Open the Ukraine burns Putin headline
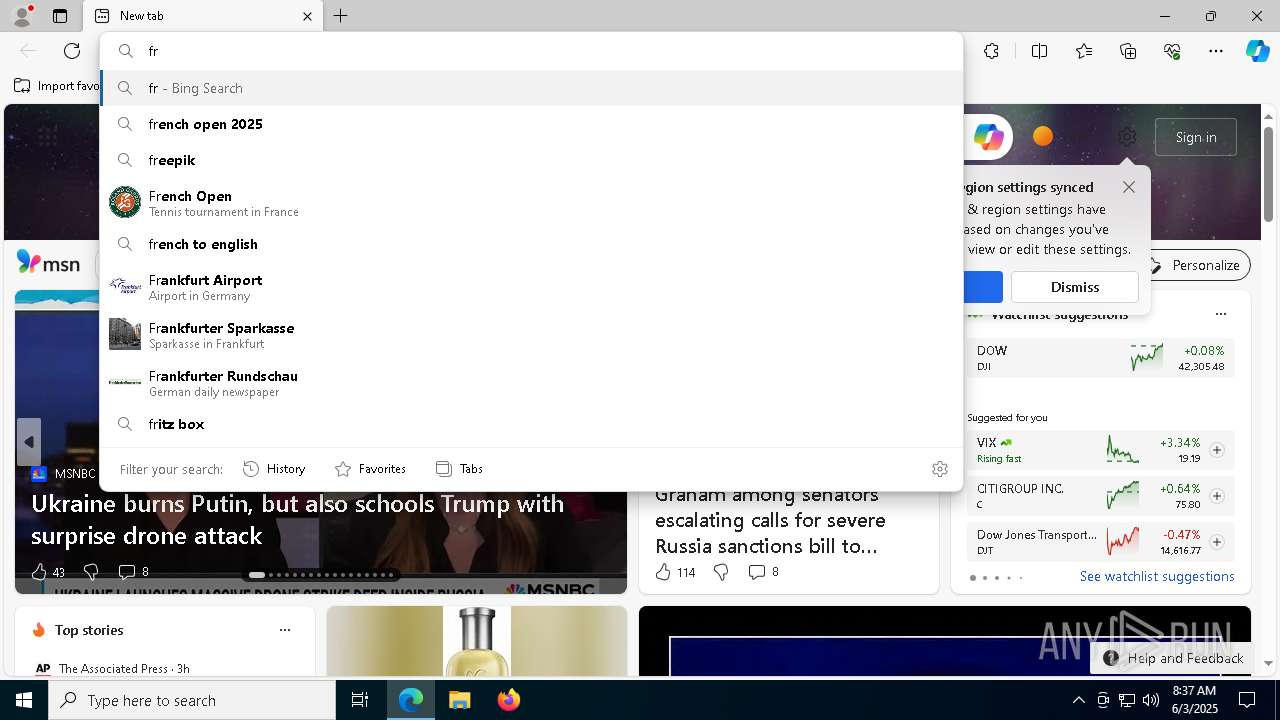Screen dimensions: 1280x720 (298, 520)
